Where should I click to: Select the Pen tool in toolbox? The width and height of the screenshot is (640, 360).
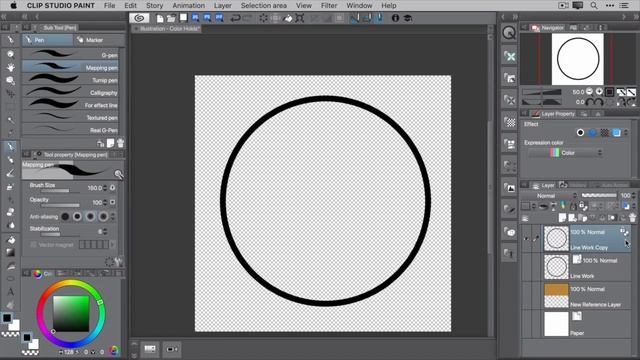(10, 147)
